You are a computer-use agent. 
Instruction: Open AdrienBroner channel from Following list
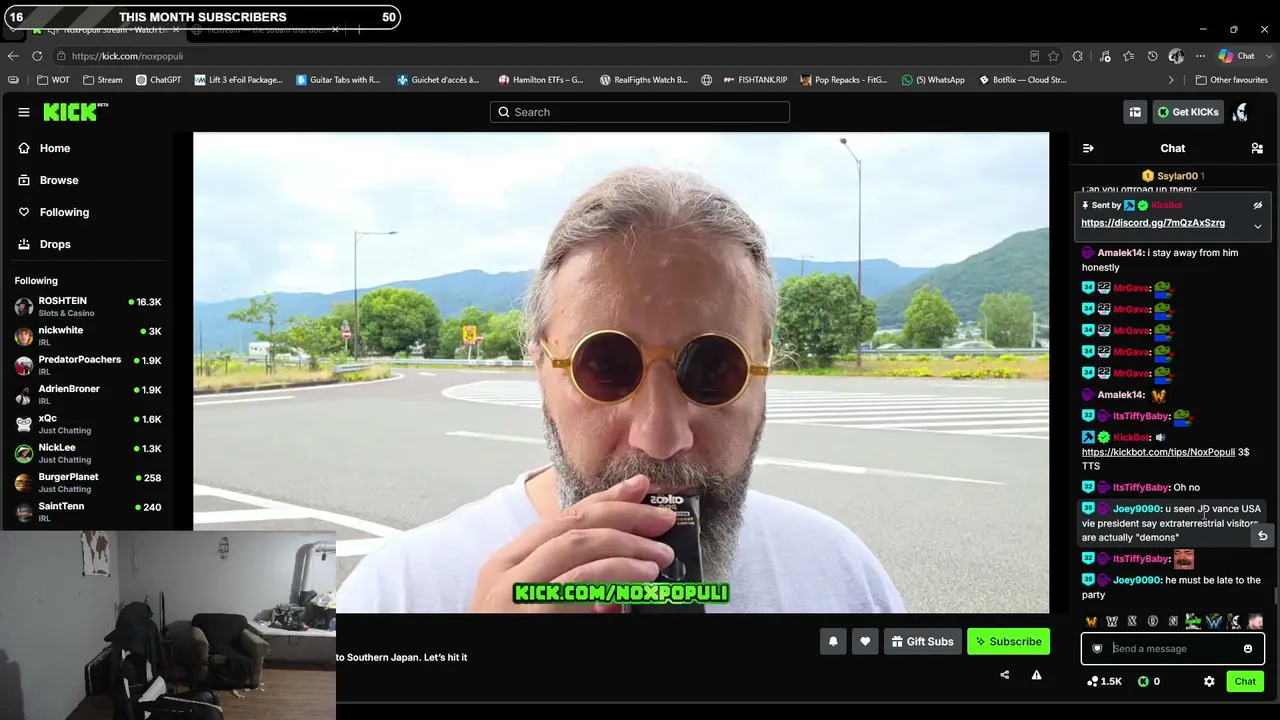(x=87, y=395)
